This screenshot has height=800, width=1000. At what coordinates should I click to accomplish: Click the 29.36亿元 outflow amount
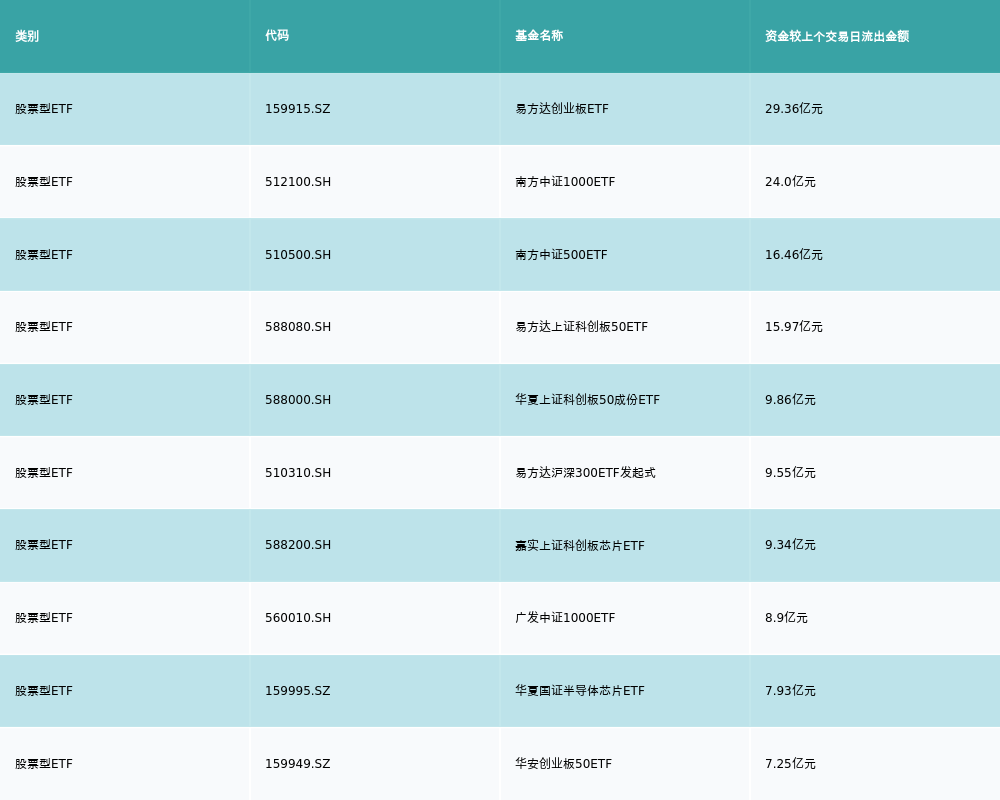coord(791,109)
